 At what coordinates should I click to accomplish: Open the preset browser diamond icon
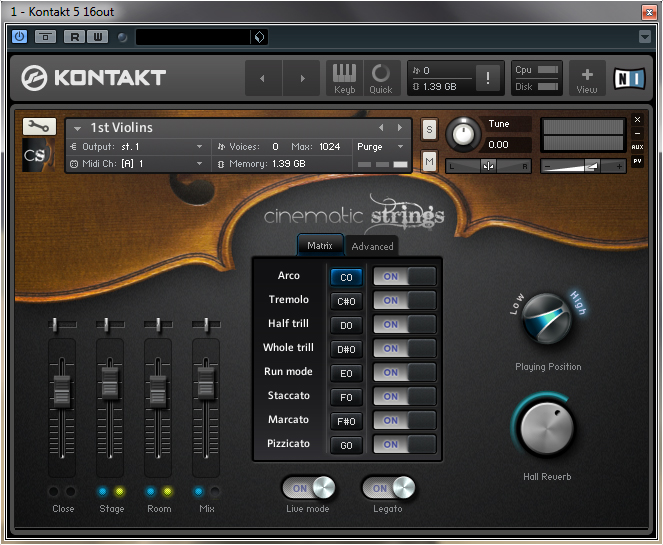(259, 37)
